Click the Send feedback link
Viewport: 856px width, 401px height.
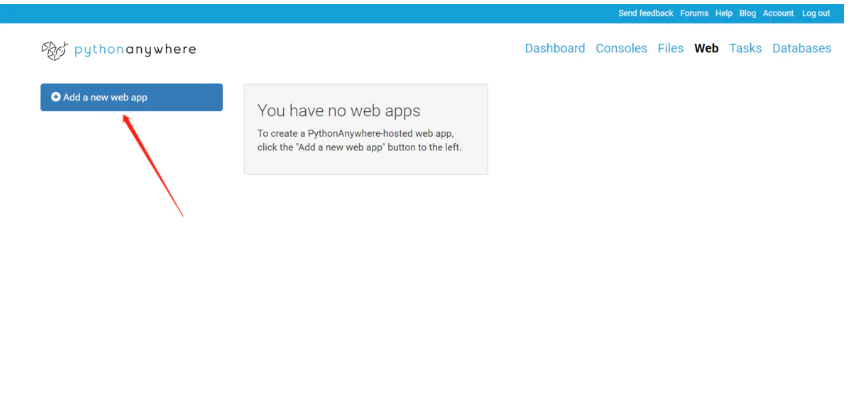pyautogui.click(x=646, y=13)
